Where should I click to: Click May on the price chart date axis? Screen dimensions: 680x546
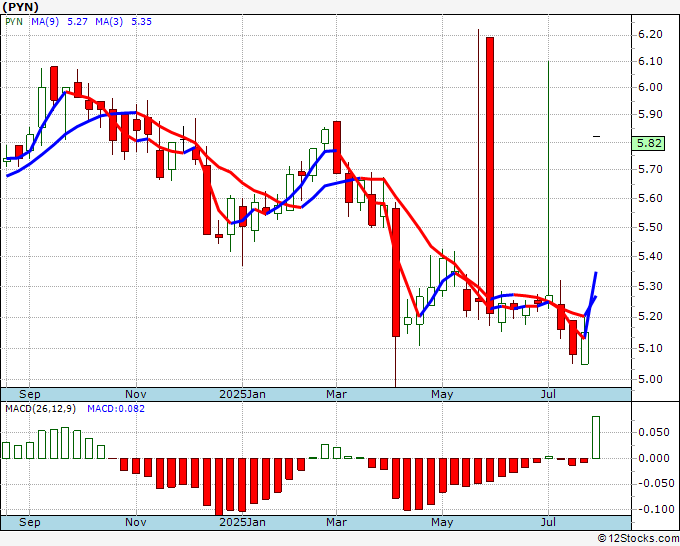pyautogui.click(x=442, y=394)
